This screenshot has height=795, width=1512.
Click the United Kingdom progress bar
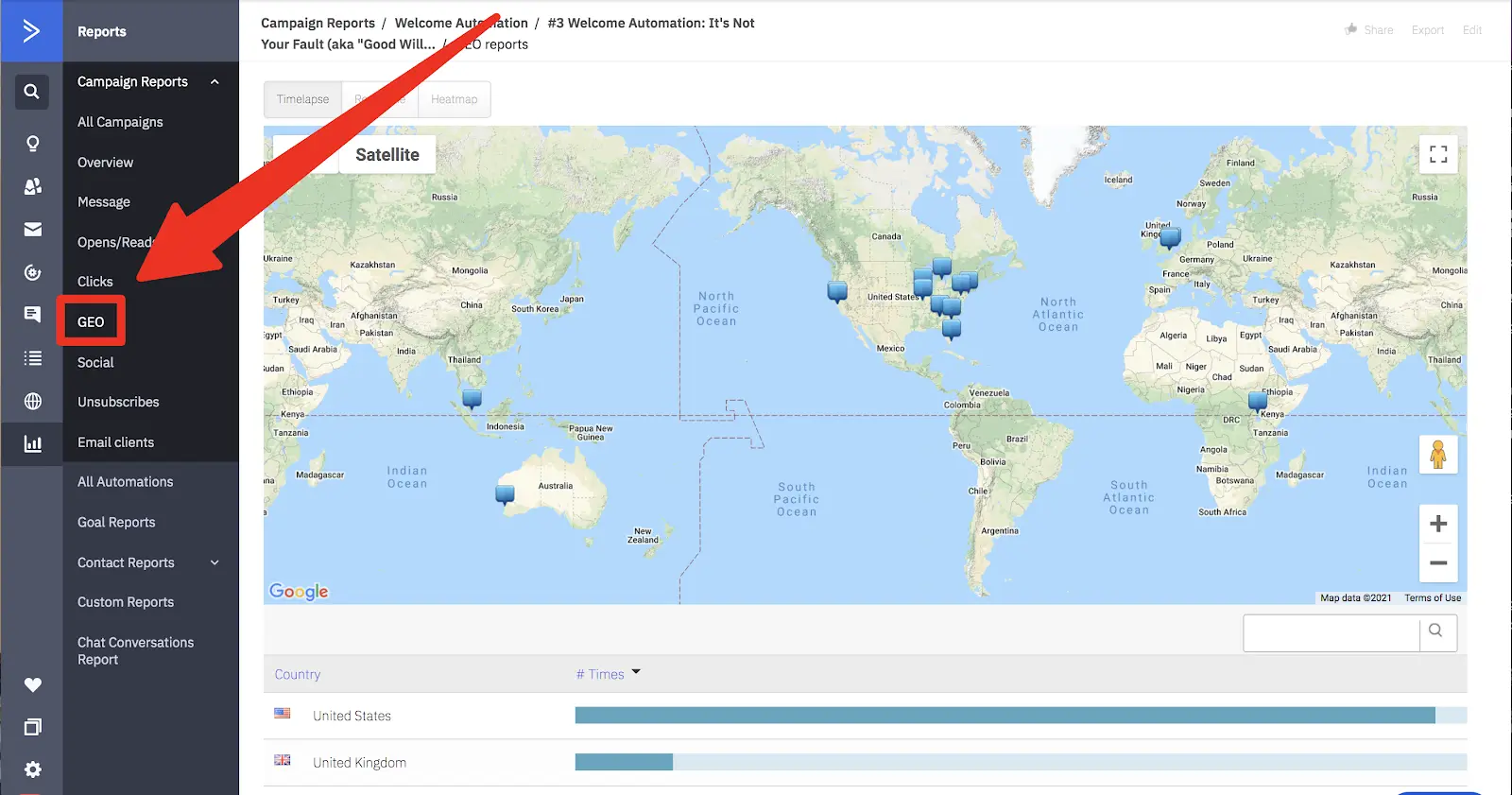point(1021,762)
